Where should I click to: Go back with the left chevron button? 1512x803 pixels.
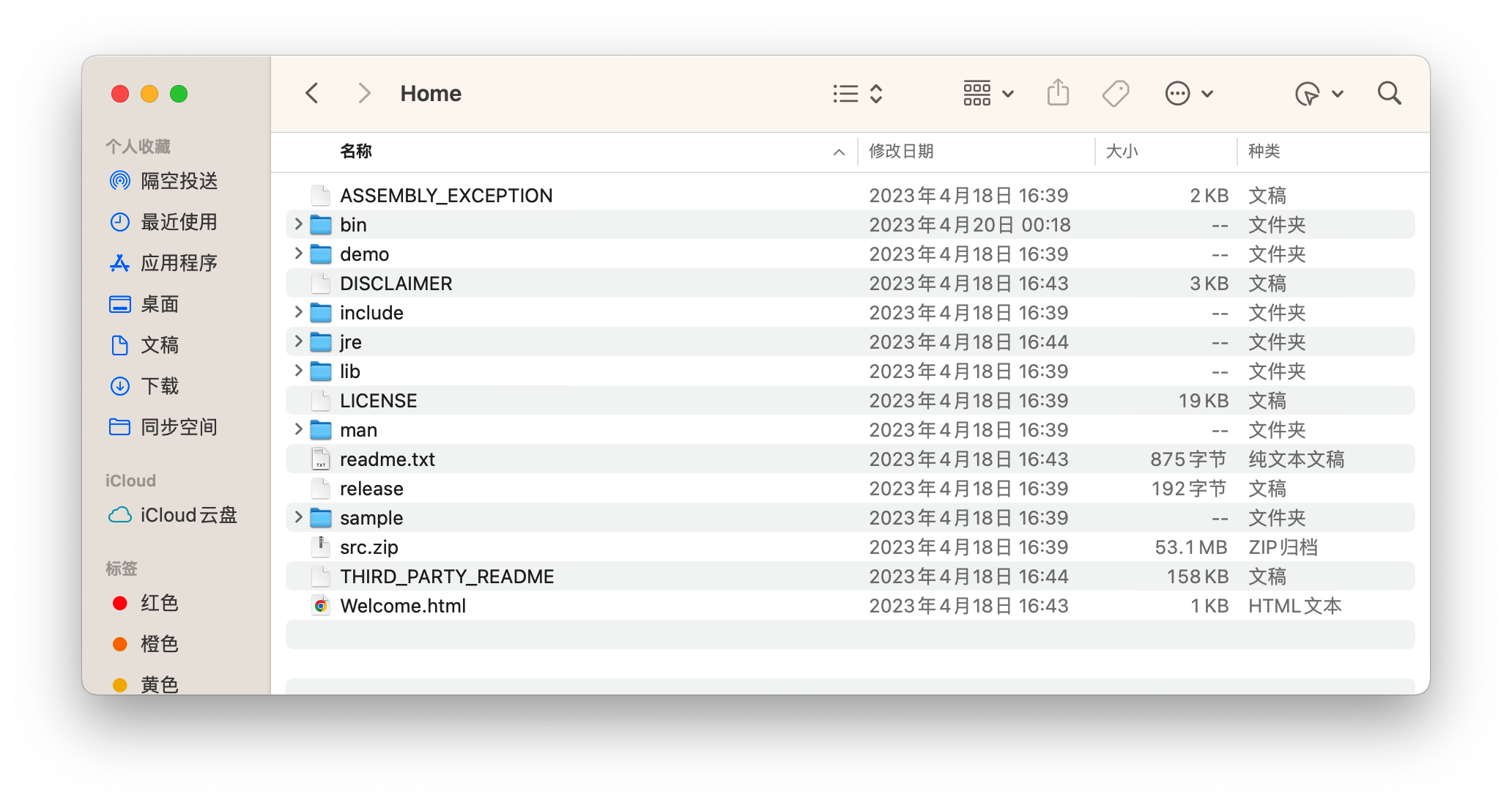pos(312,94)
